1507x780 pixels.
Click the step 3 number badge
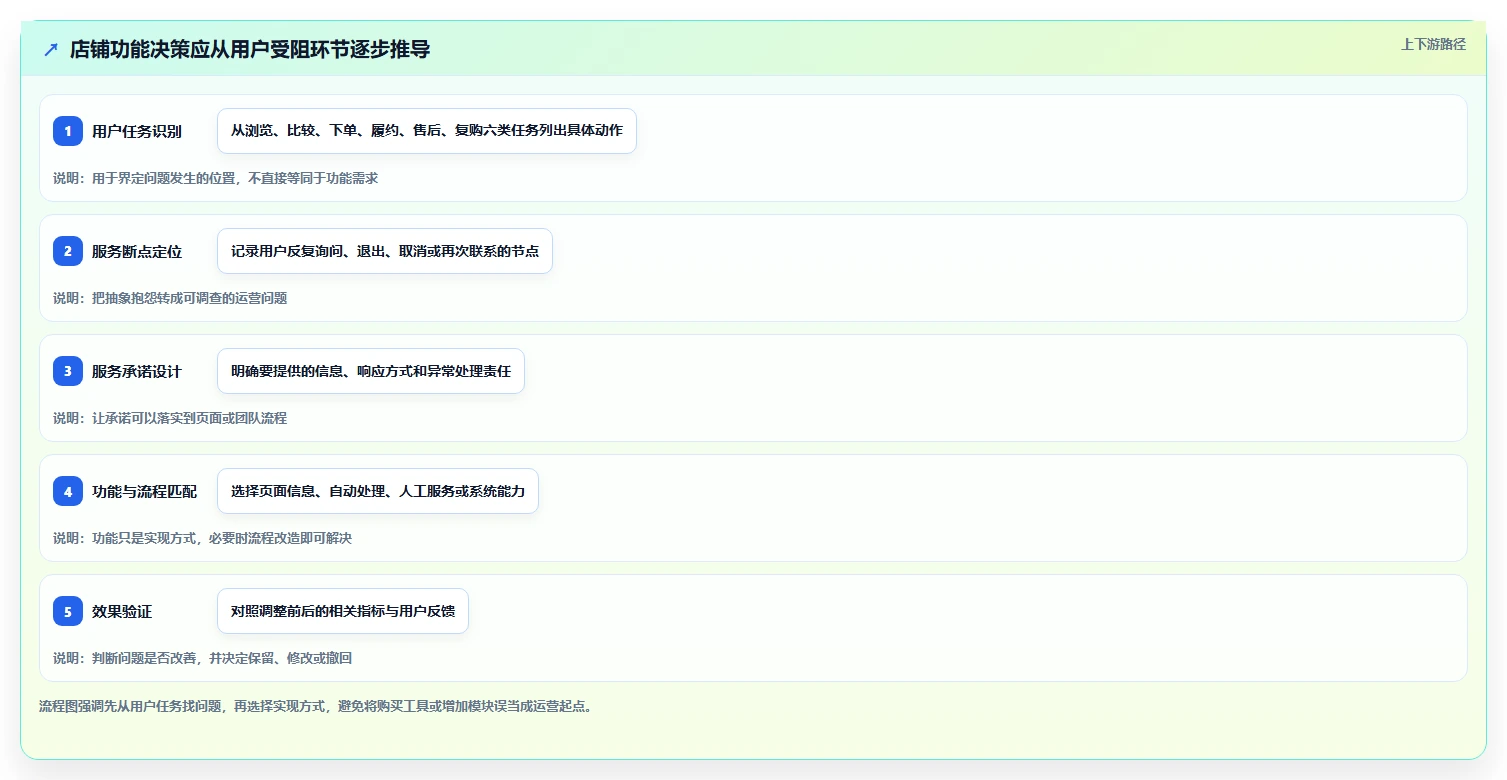click(x=68, y=371)
